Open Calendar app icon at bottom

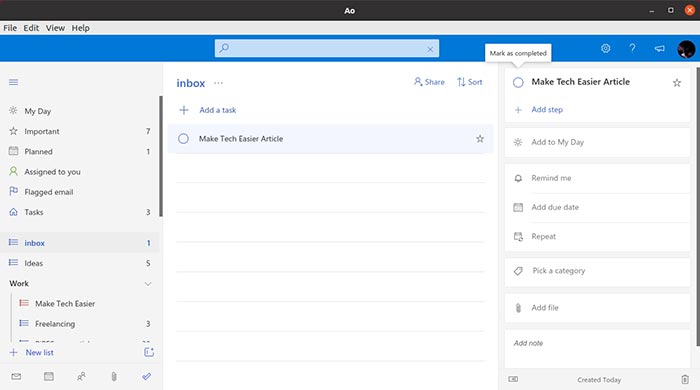tap(49, 377)
